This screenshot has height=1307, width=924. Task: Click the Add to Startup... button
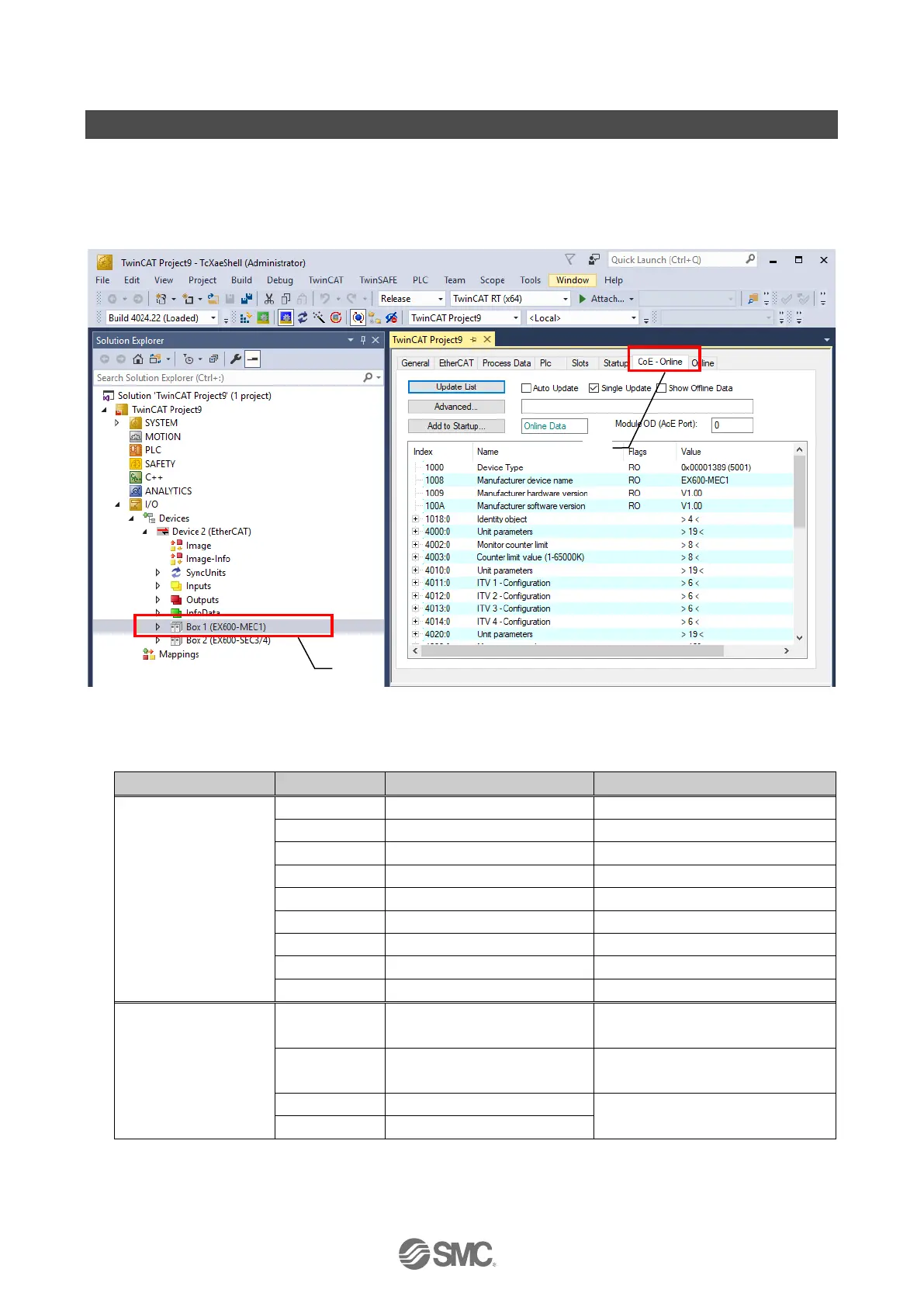(456, 426)
